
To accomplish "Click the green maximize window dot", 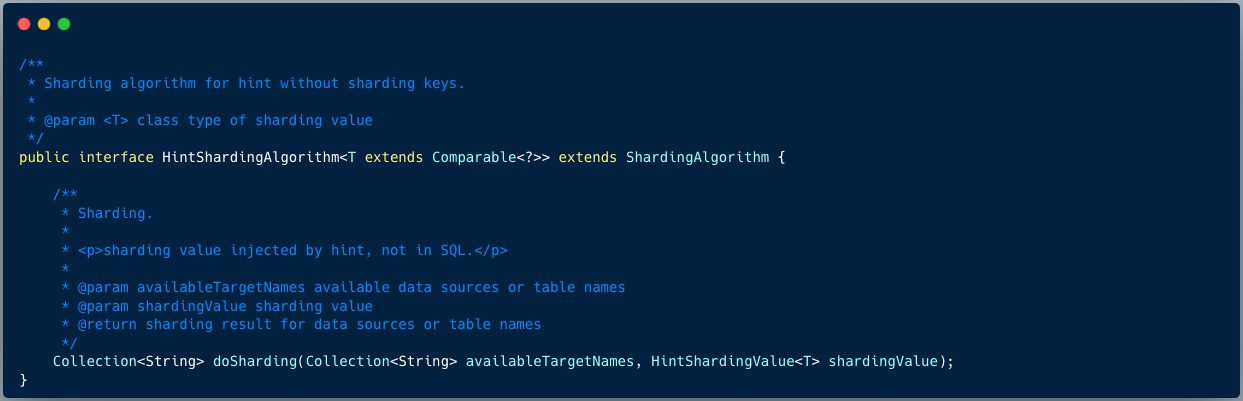I will pyautogui.click(x=64, y=24).
